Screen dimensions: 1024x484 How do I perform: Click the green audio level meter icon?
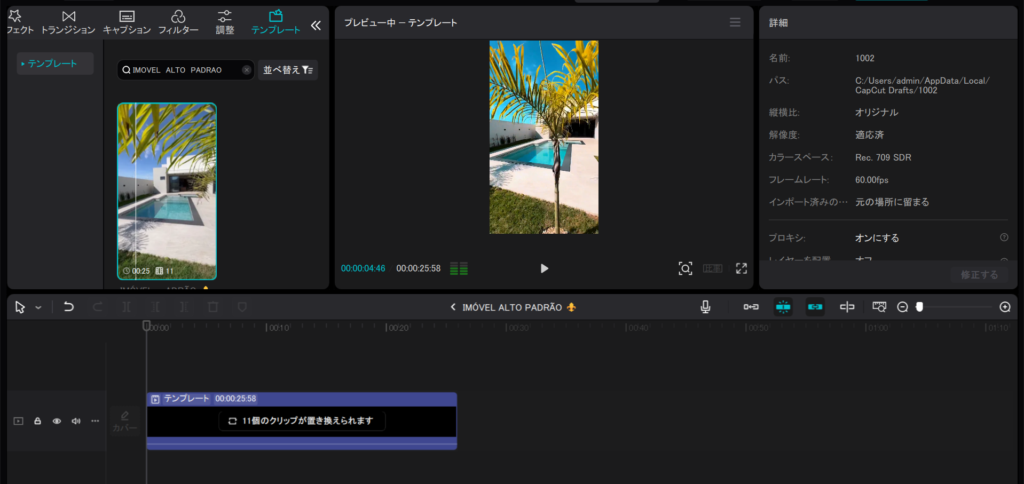(x=459, y=268)
